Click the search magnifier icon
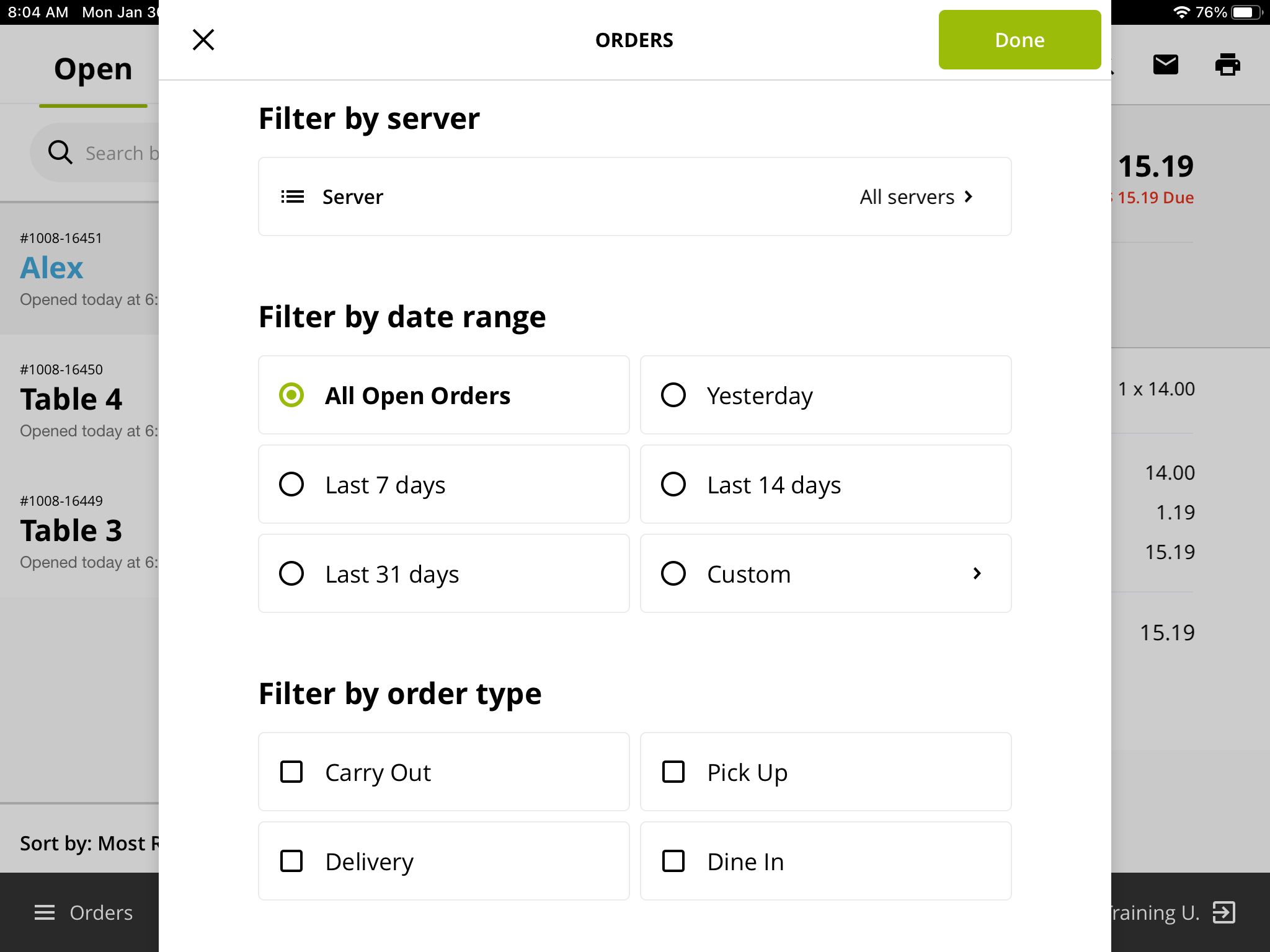Viewport: 1270px width, 952px height. pyautogui.click(x=60, y=152)
